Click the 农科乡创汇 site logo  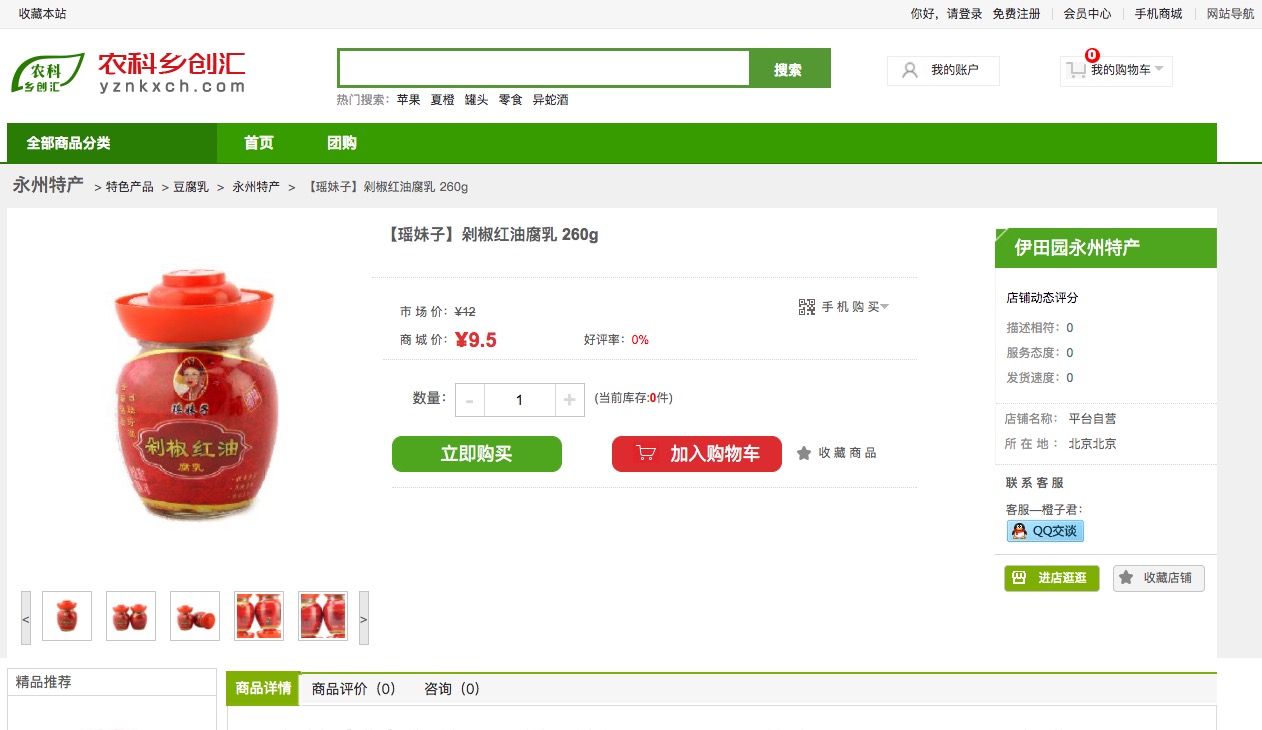pyautogui.click(x=128, y=72)
